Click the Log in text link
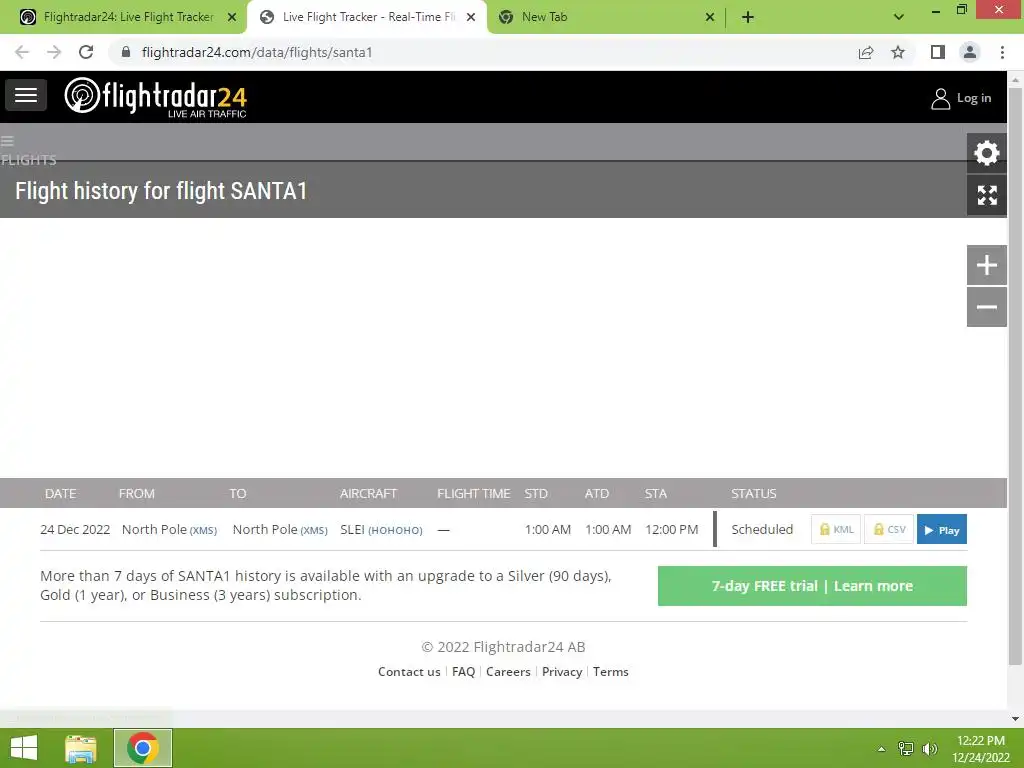This screenshot has height=768, width=1024. tap(974, 98)
